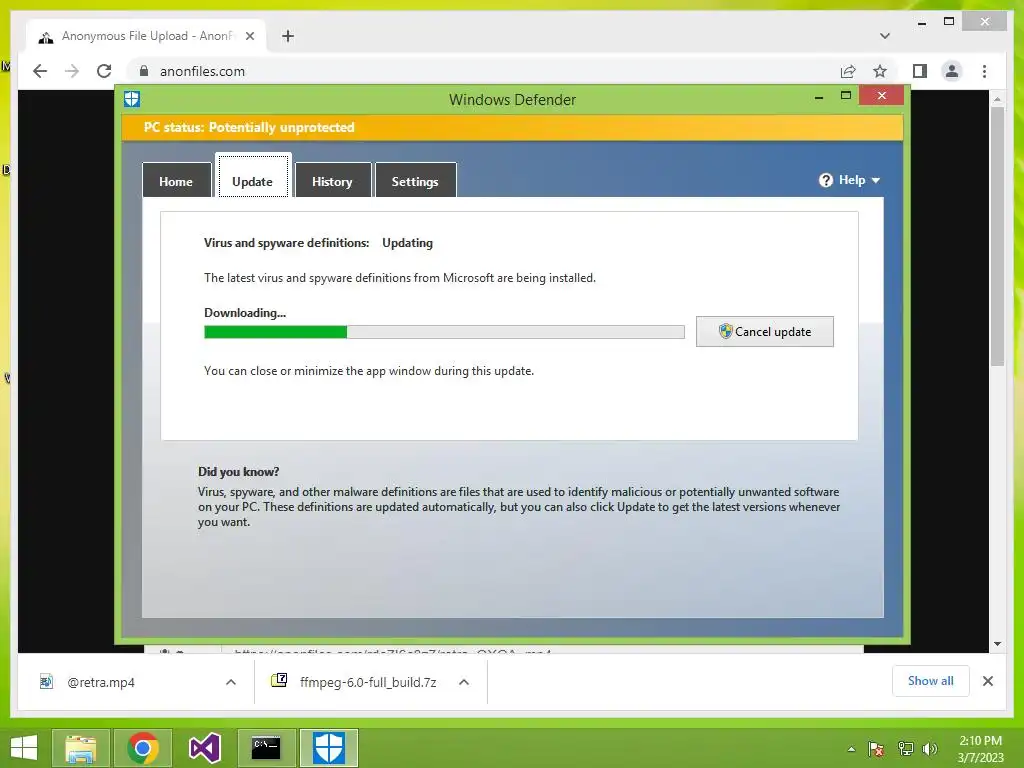This screenshot has height=768, width=1024.
Task: Select the Anonymous File Upload browser tab
Action: point(146,36)
